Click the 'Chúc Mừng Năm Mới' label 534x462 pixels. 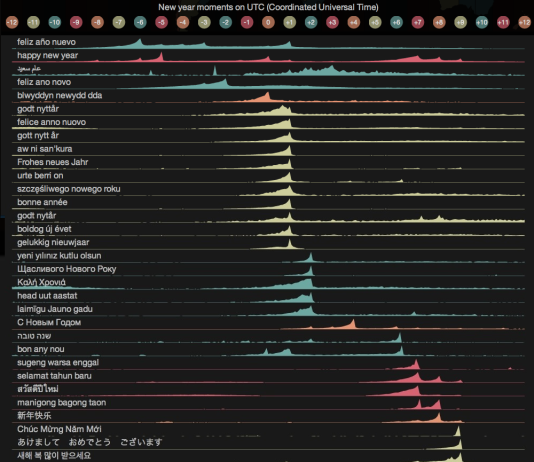59,429
